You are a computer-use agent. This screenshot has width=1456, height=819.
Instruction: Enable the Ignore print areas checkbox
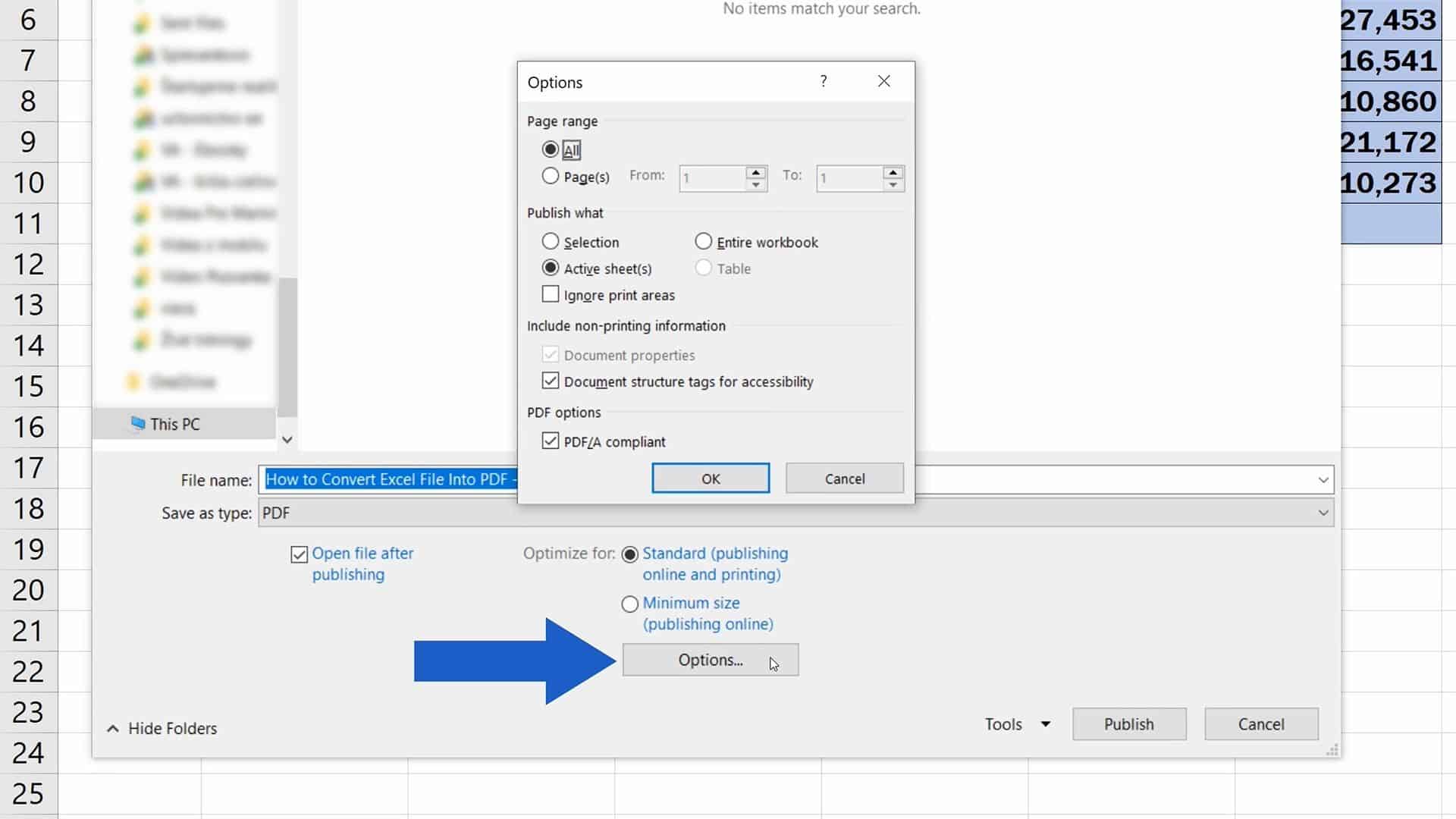pyautogui.click(x=550, y=294)
